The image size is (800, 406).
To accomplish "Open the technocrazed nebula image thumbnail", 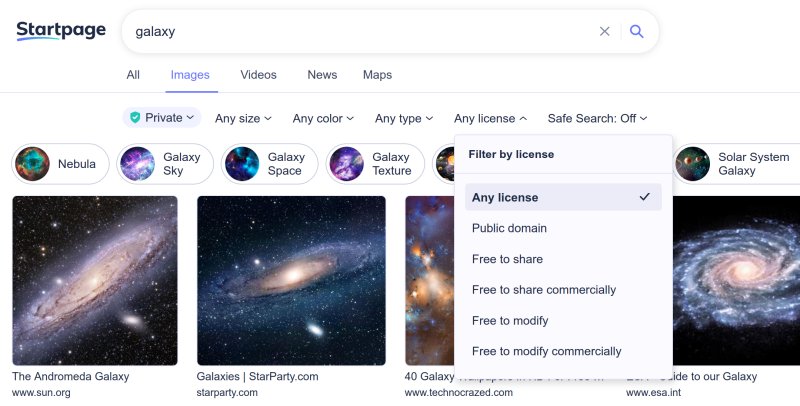I will (430, 281).
